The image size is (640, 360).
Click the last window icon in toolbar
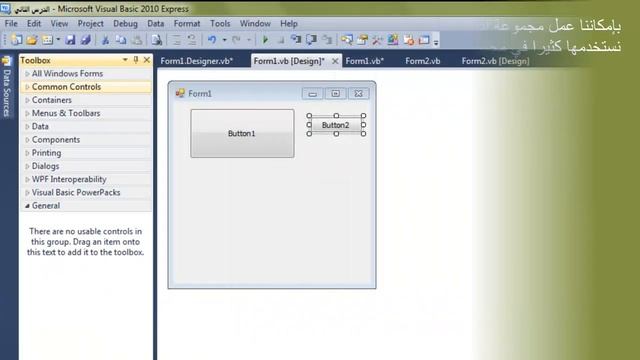[x=424, y=40]
